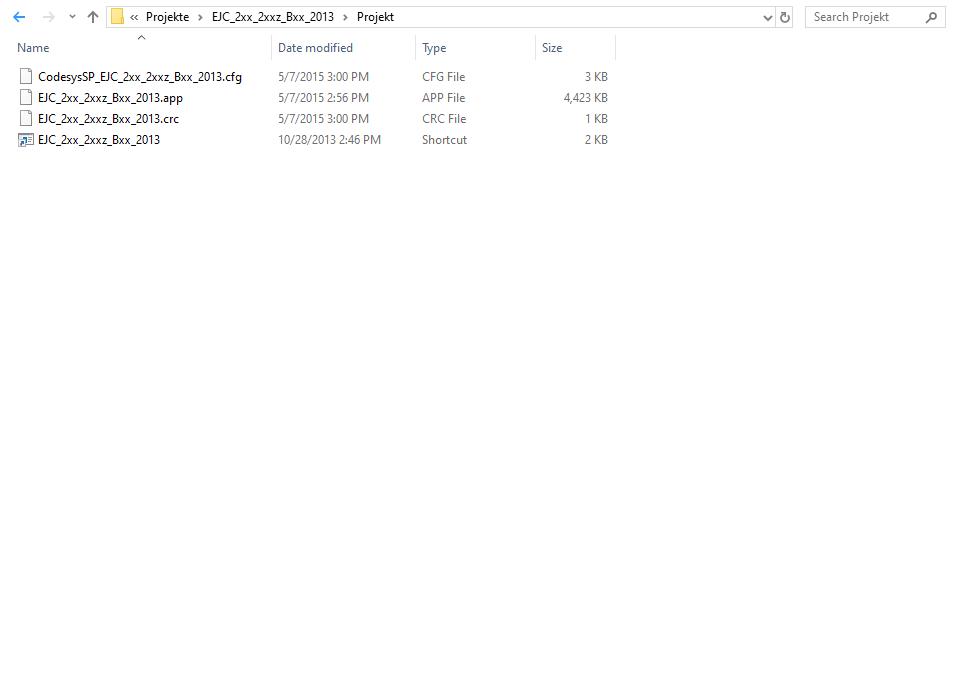Click the 2 KB size value

click(596, 139)
